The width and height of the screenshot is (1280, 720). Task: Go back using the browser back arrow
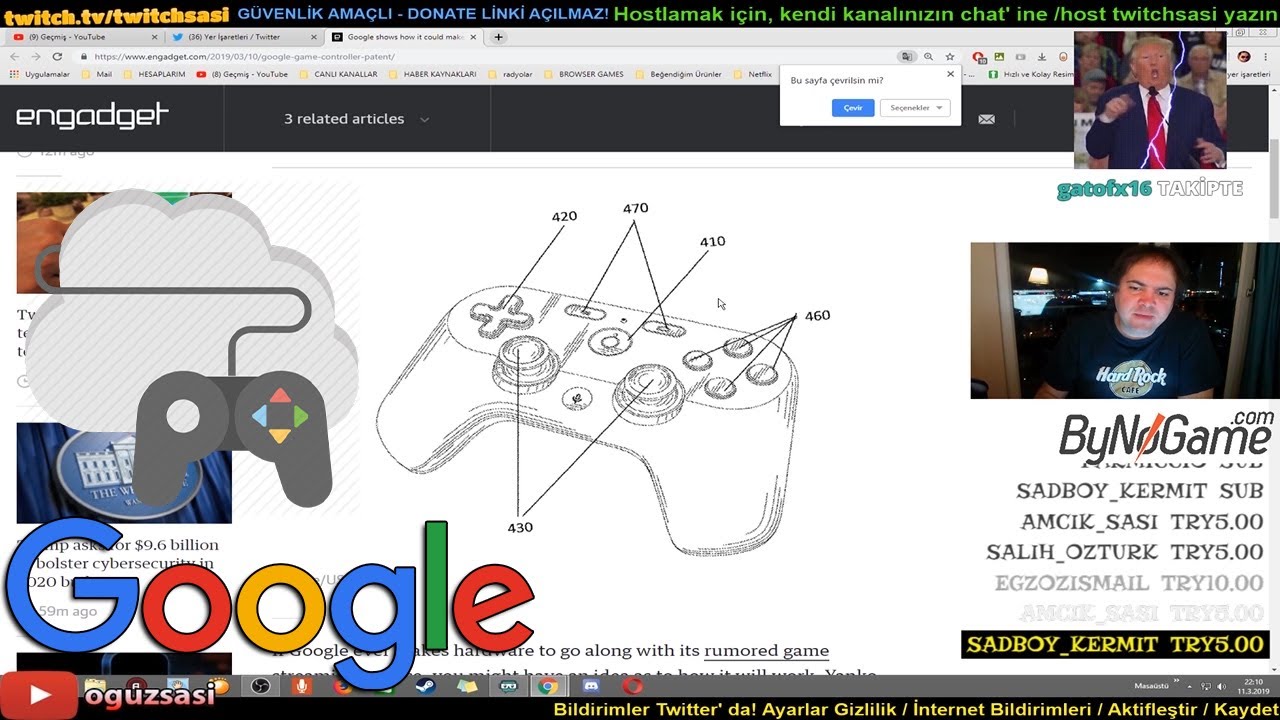pyautogui.click(x=17, y=57)
